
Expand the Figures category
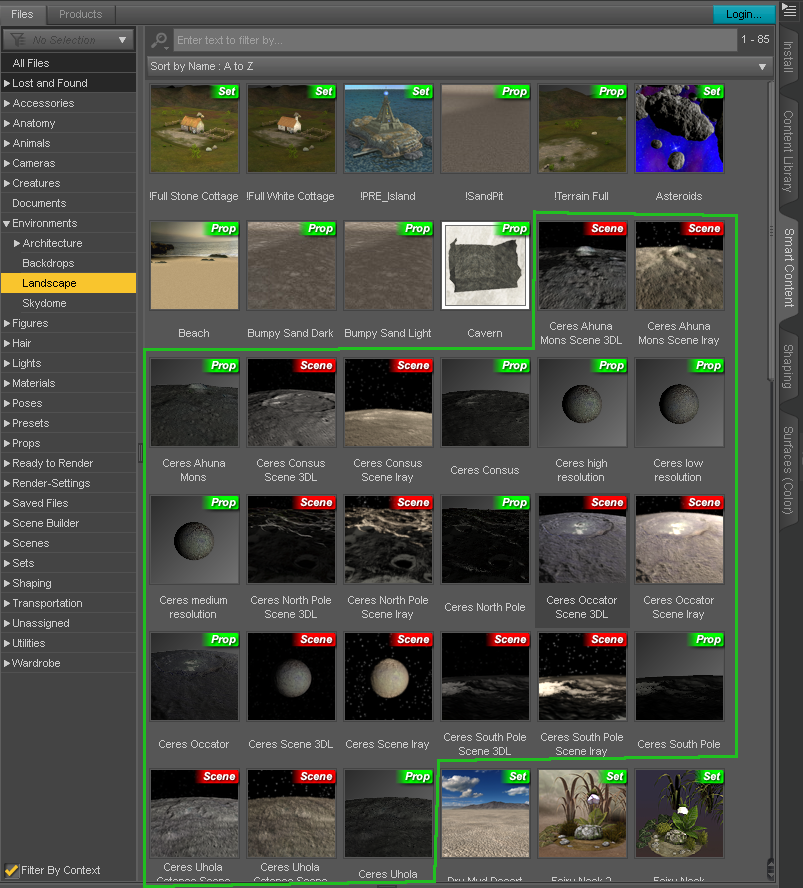click(x=7, y=323)
